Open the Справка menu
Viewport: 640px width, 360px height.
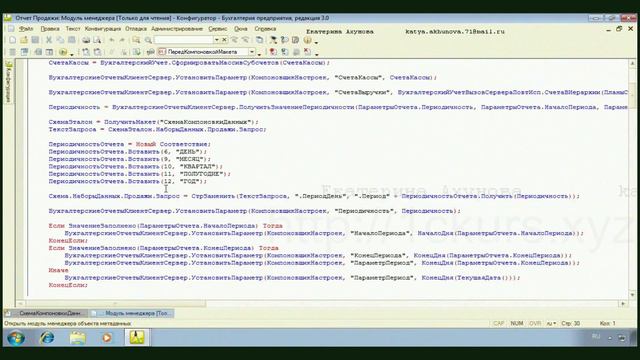click(x=265, y=29)
